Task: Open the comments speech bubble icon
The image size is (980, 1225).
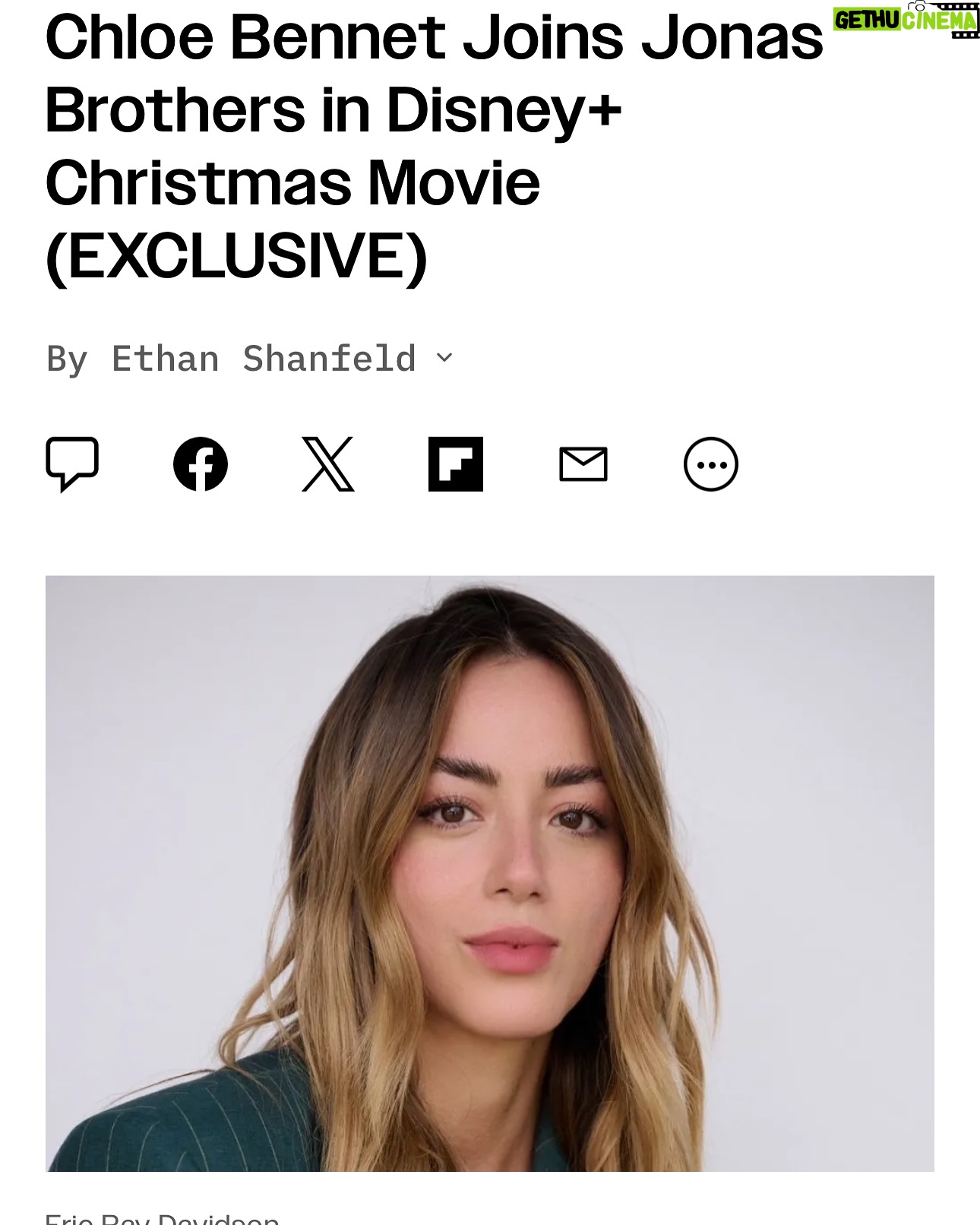Action: click(x=72, y=464)
